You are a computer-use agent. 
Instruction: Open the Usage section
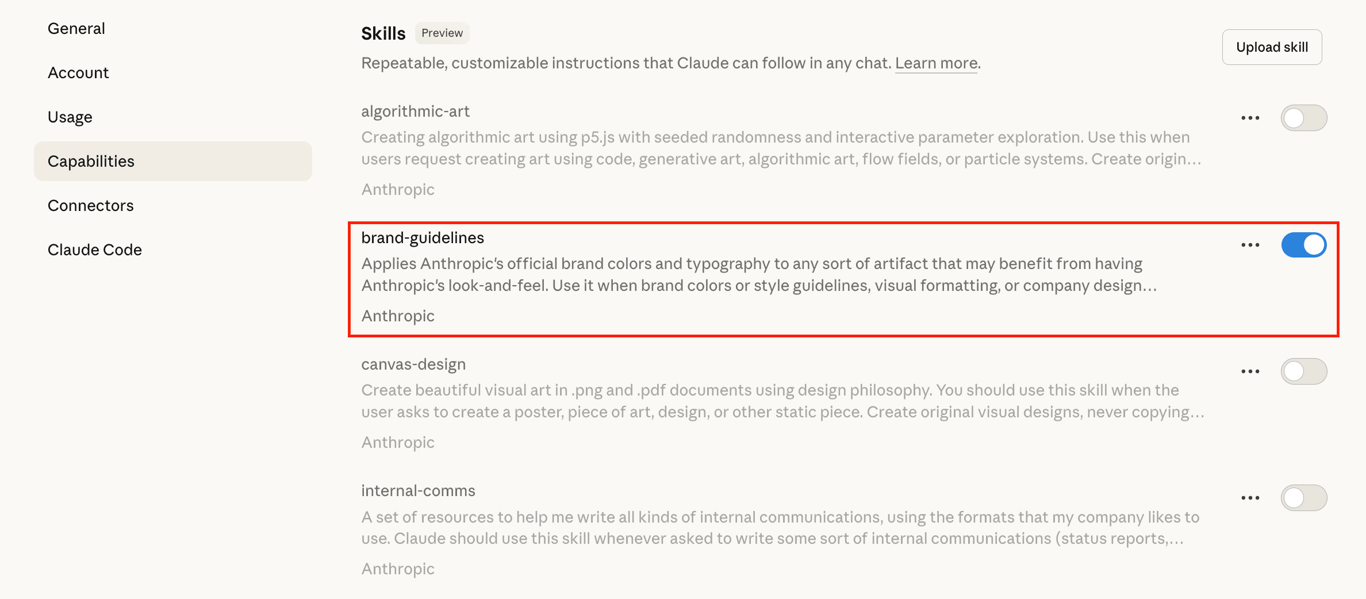[69, 116]
